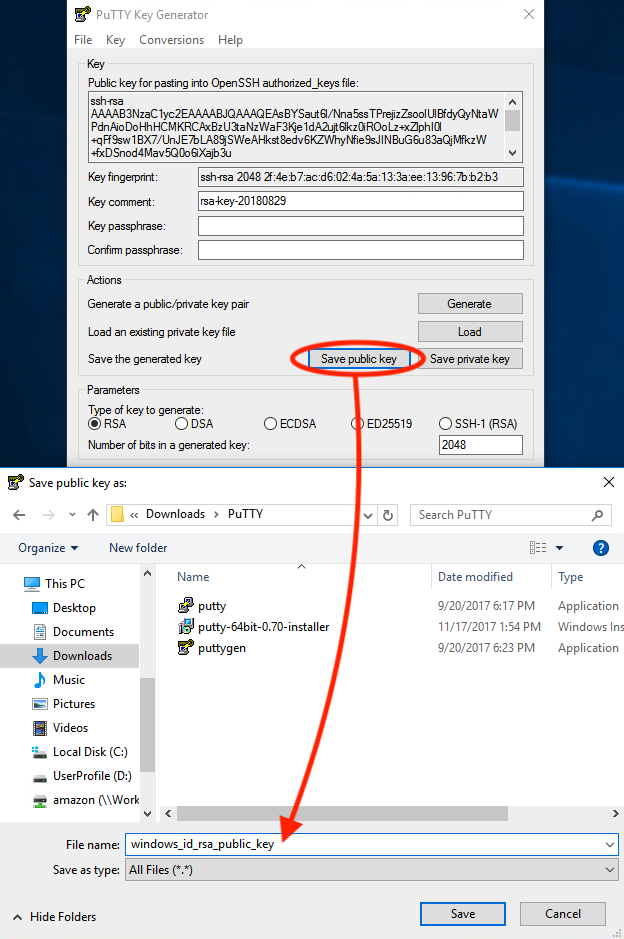Open recent locations chevron next to Forward

point(72,515)
